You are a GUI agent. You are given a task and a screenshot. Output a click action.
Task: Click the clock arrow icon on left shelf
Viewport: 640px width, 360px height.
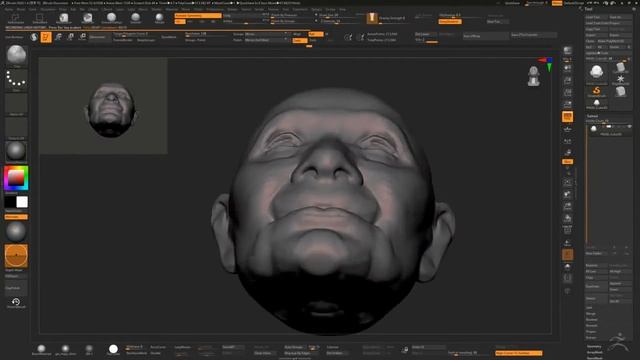16,302
